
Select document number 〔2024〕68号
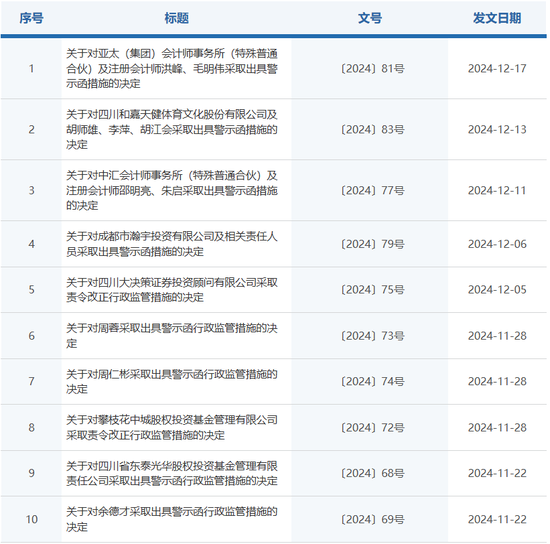point(373,474)
